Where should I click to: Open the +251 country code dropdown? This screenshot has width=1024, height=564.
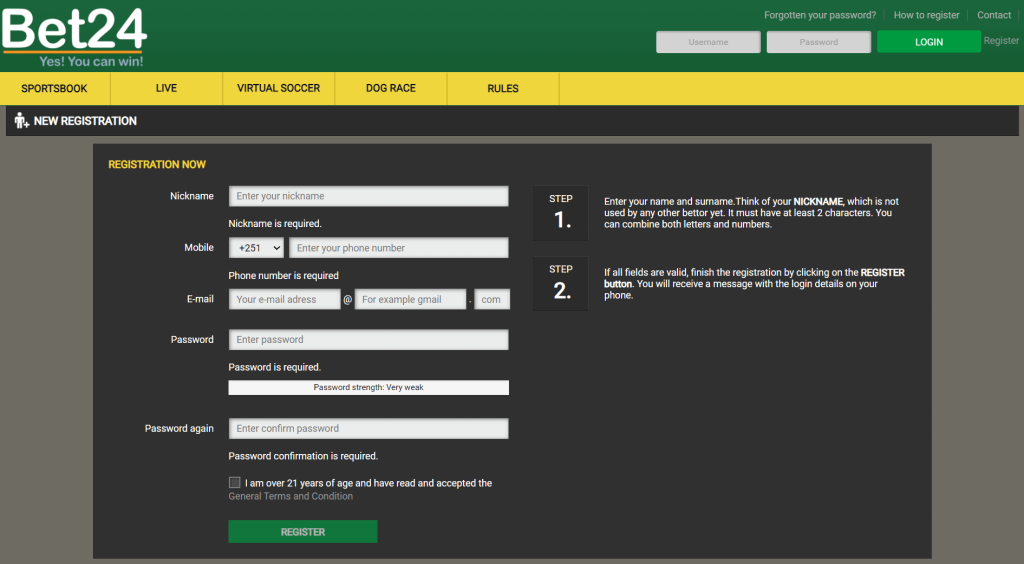tap(256, 248)
